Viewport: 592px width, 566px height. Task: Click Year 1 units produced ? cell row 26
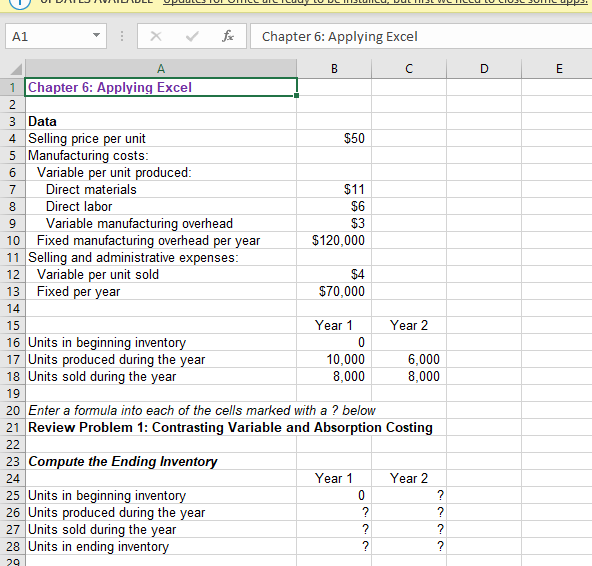(x=334, y=512)
